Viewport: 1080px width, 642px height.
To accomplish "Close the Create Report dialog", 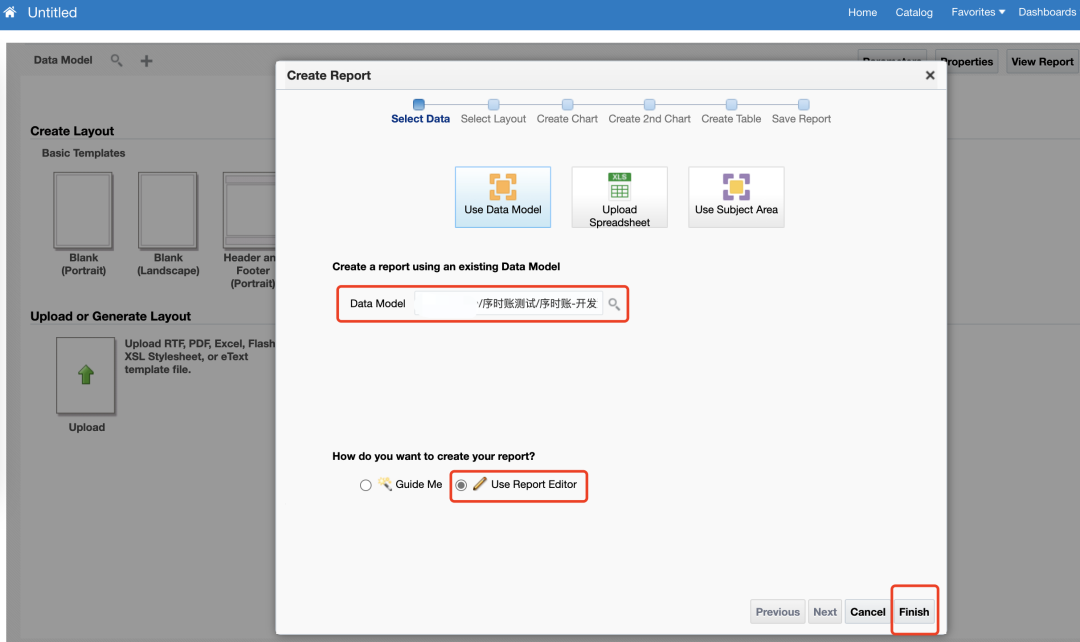I will [x=930, y=75].
